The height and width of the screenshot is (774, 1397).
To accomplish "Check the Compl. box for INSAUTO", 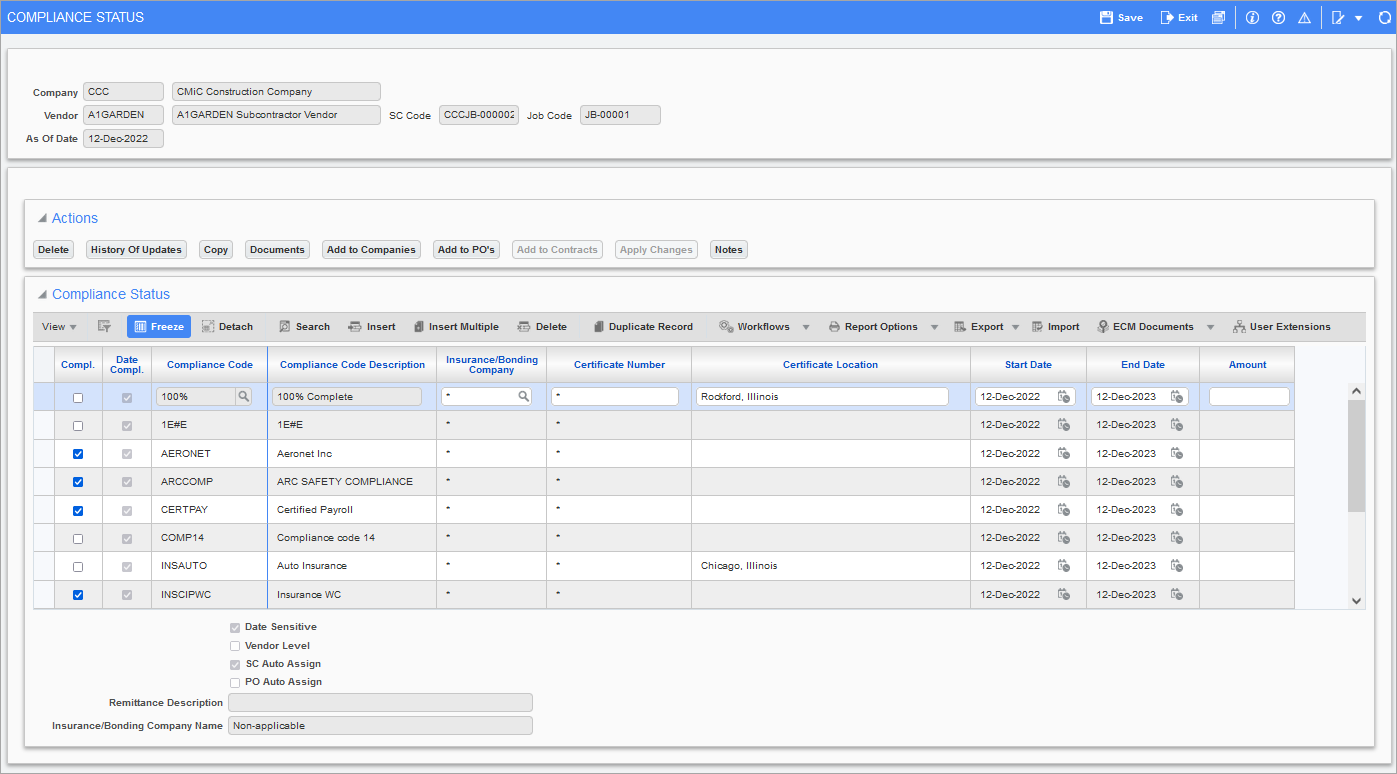I will [x=78, y=567].
